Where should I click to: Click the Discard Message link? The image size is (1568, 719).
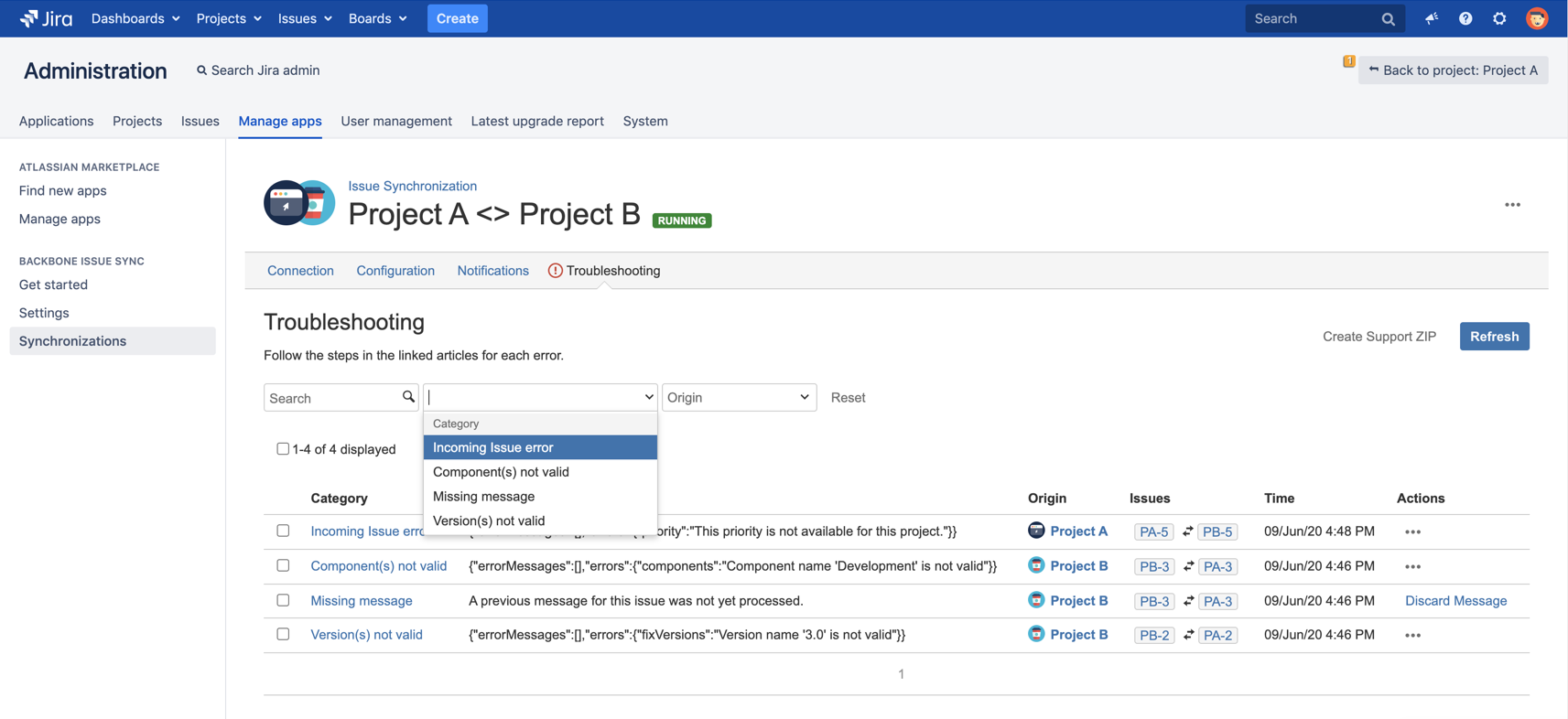click(1455, 601)
